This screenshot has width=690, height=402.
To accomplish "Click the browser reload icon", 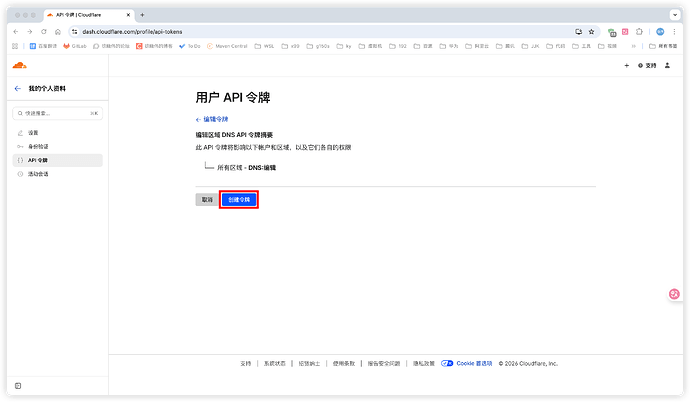I will 44,32.
